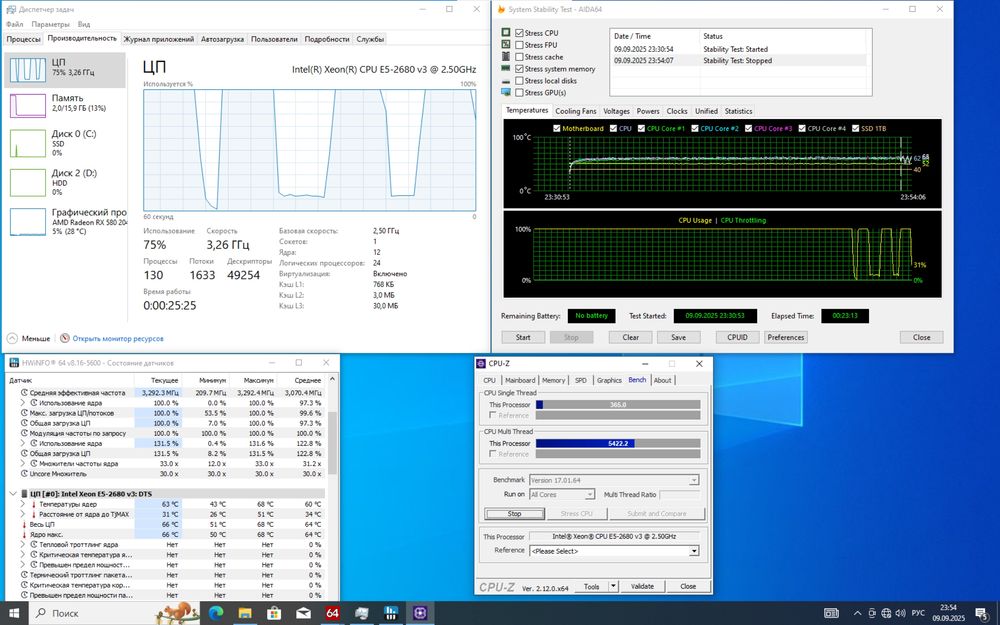The height and width of the screenshot is (625, 1000).
Task: Enable the Stress GPU(s) checkbox
Action: [x=519, y=92]
